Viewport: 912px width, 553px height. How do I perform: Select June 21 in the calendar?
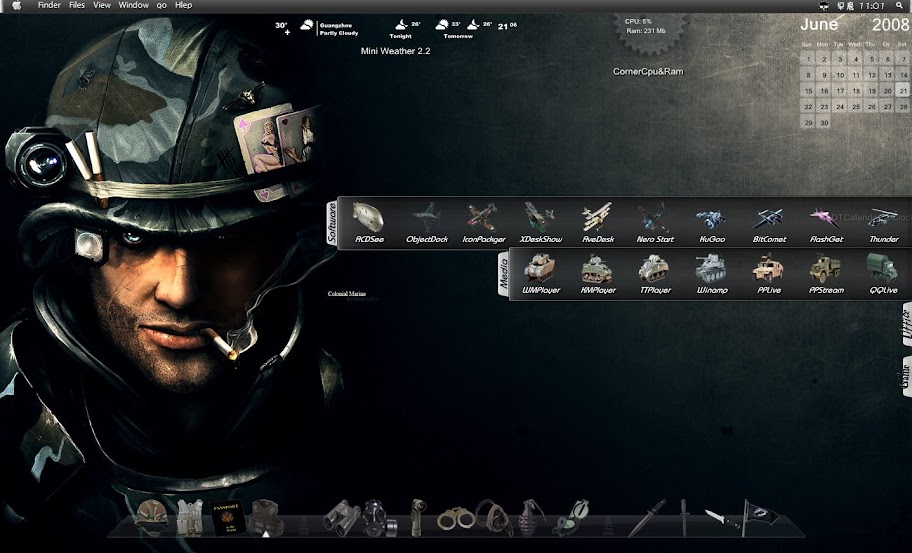pyautogui.click(x=903, y=91)
